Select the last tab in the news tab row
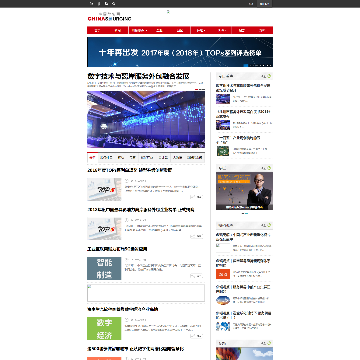 pos(195,157)
